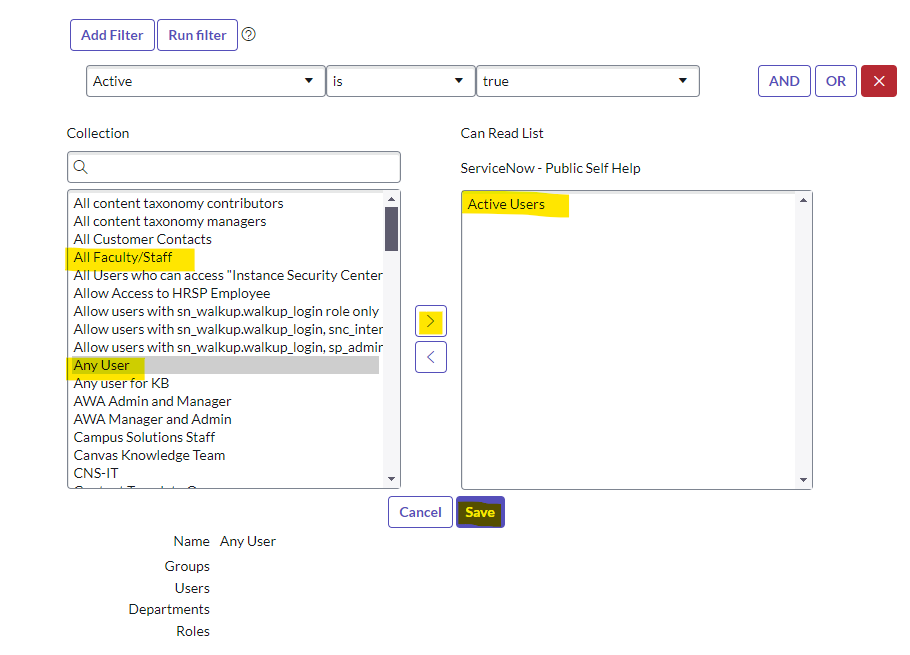Open the 'true' value dropdown
The width and height of the screenshot is (910, 655).
pos(587,81)
